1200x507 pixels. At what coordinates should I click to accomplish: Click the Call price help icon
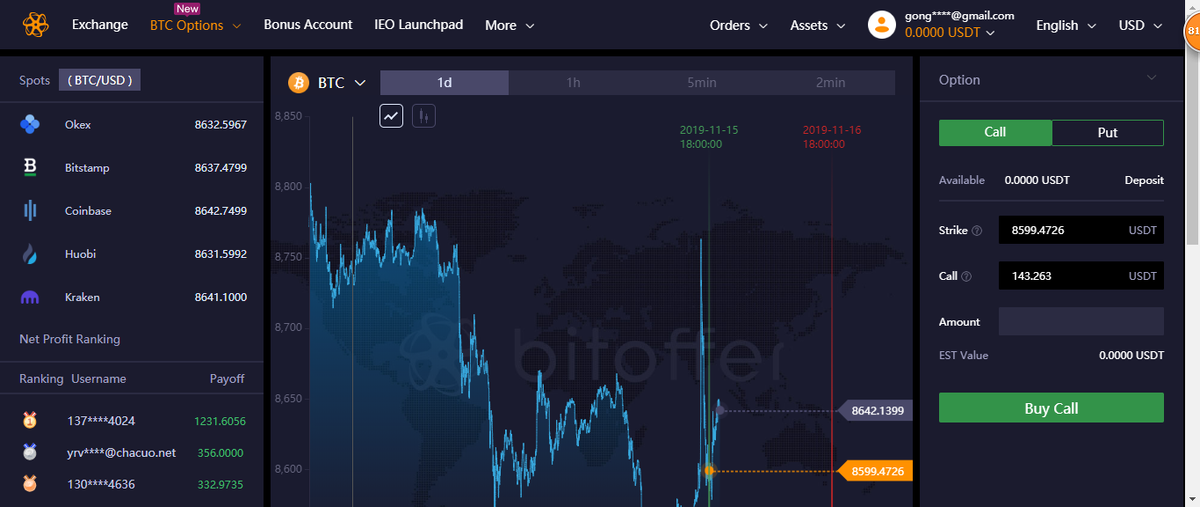tap(966, 276)
